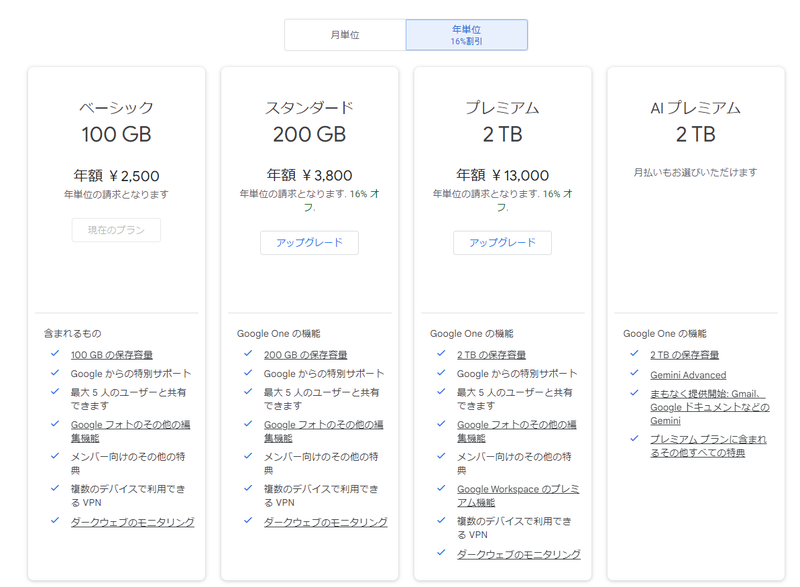This screenshot has width=800, height=587.
Task: Open the Google Workspace のプレミアム機能 link
Action: (x=518, y=496)
